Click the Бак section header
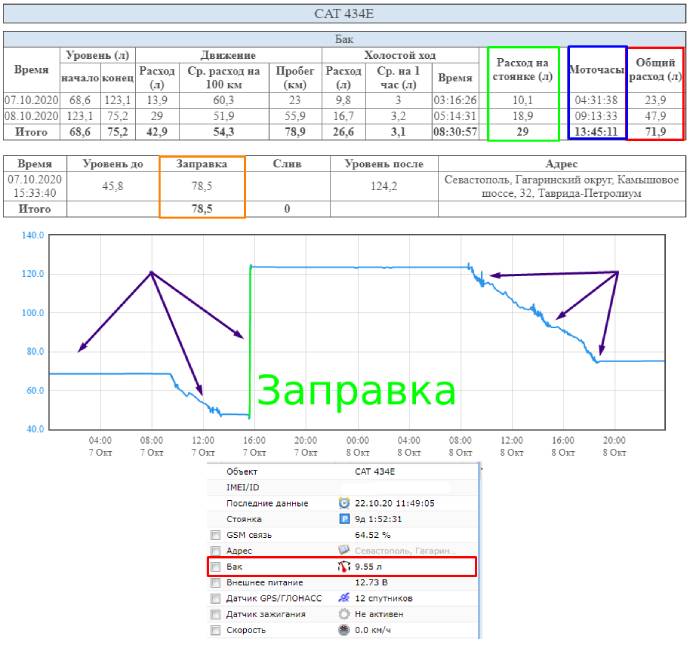 (344, 39)
